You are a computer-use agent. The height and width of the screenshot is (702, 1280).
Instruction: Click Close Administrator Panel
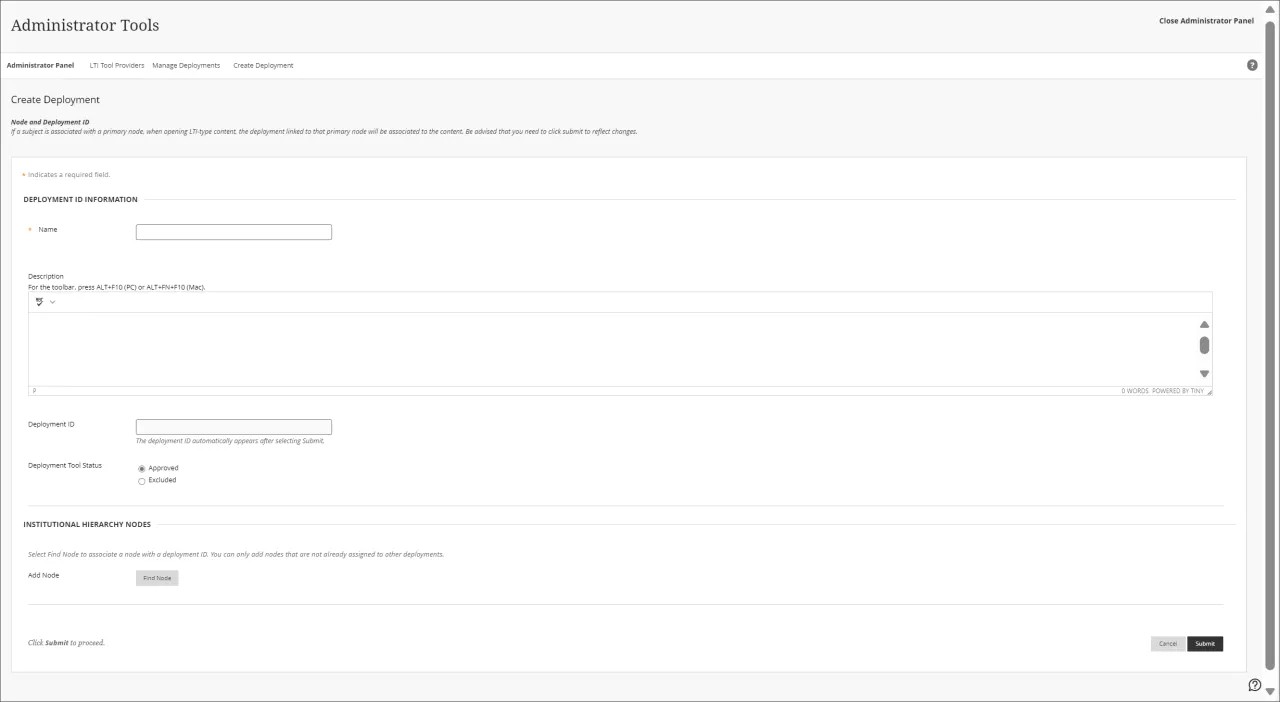coord(1206,20)
